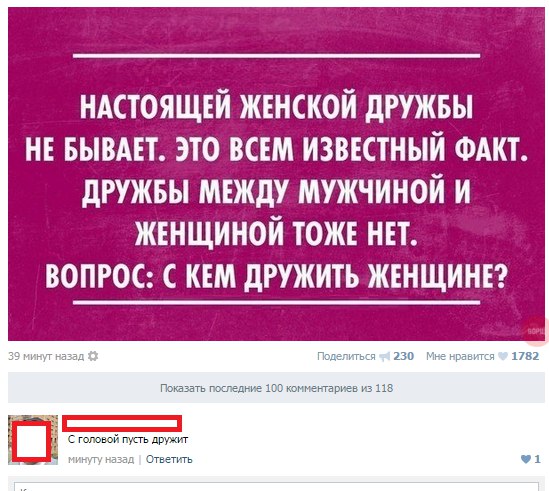View the comment's like count of 1

click(537, 459)
